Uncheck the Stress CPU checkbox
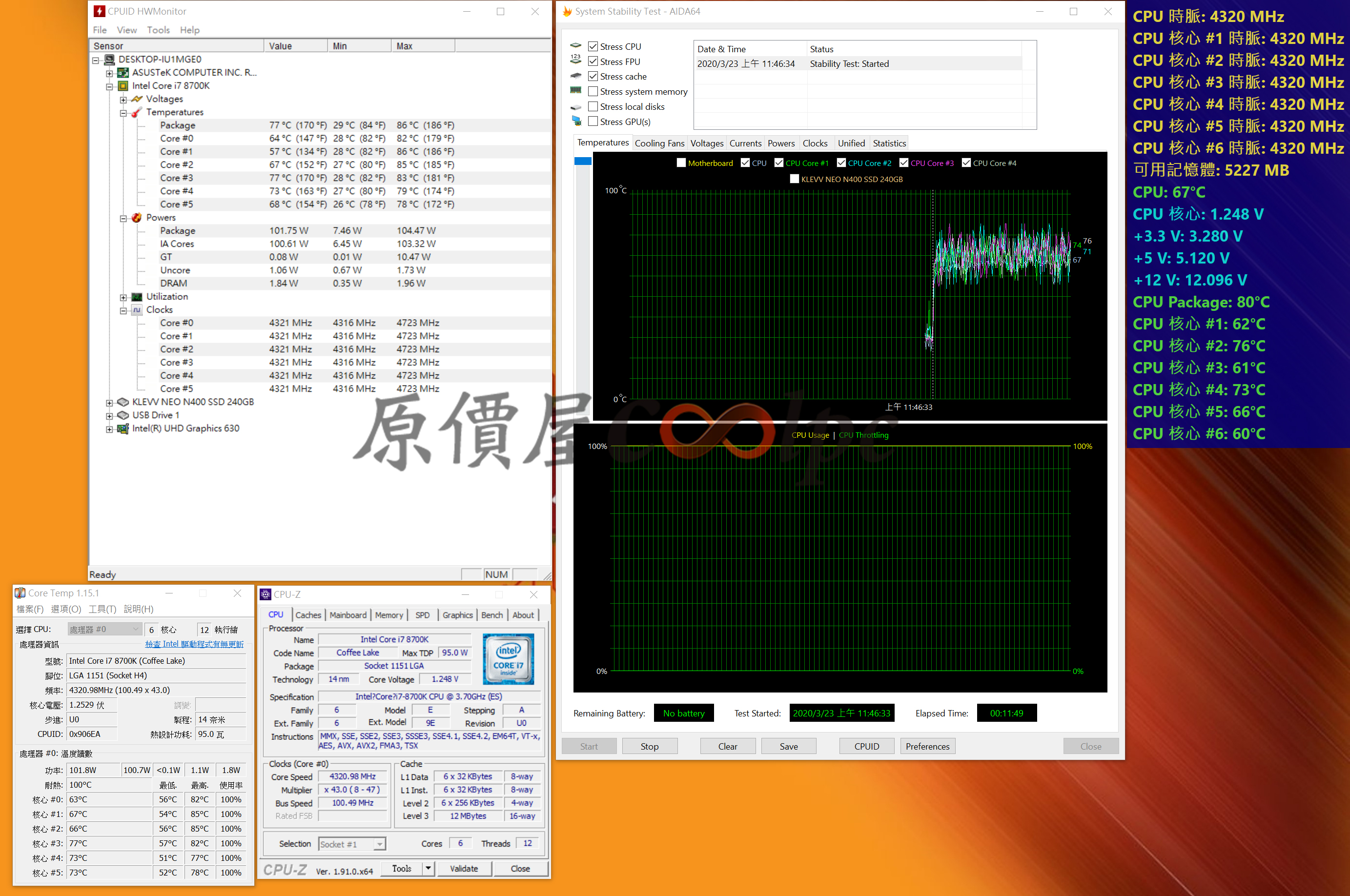The height and width of the screenshot is (896, 1350). coord(593,46)
